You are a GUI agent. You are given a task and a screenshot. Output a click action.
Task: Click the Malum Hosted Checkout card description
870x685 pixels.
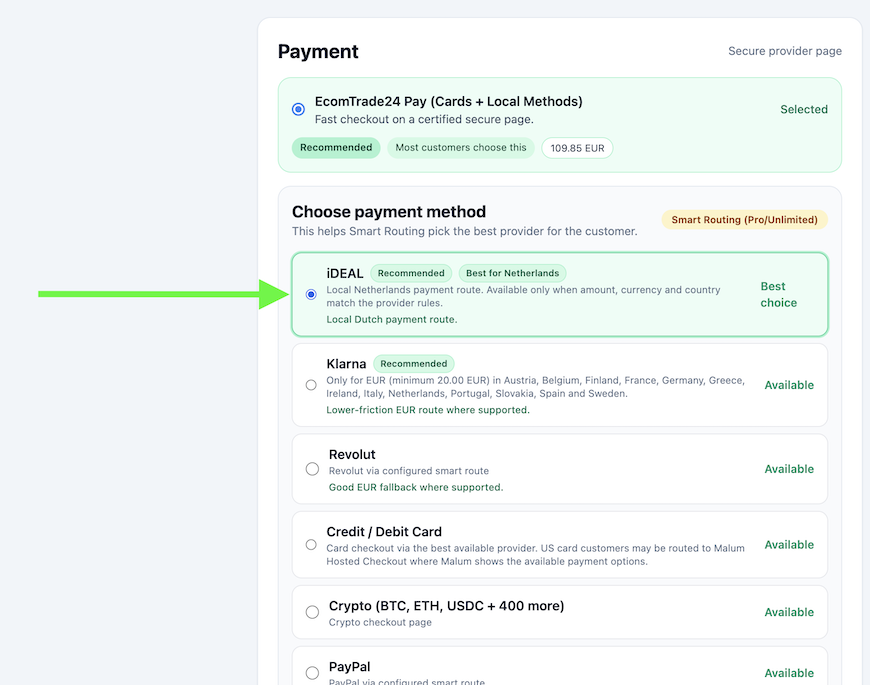pyautogui.click(x=535, y=555)
